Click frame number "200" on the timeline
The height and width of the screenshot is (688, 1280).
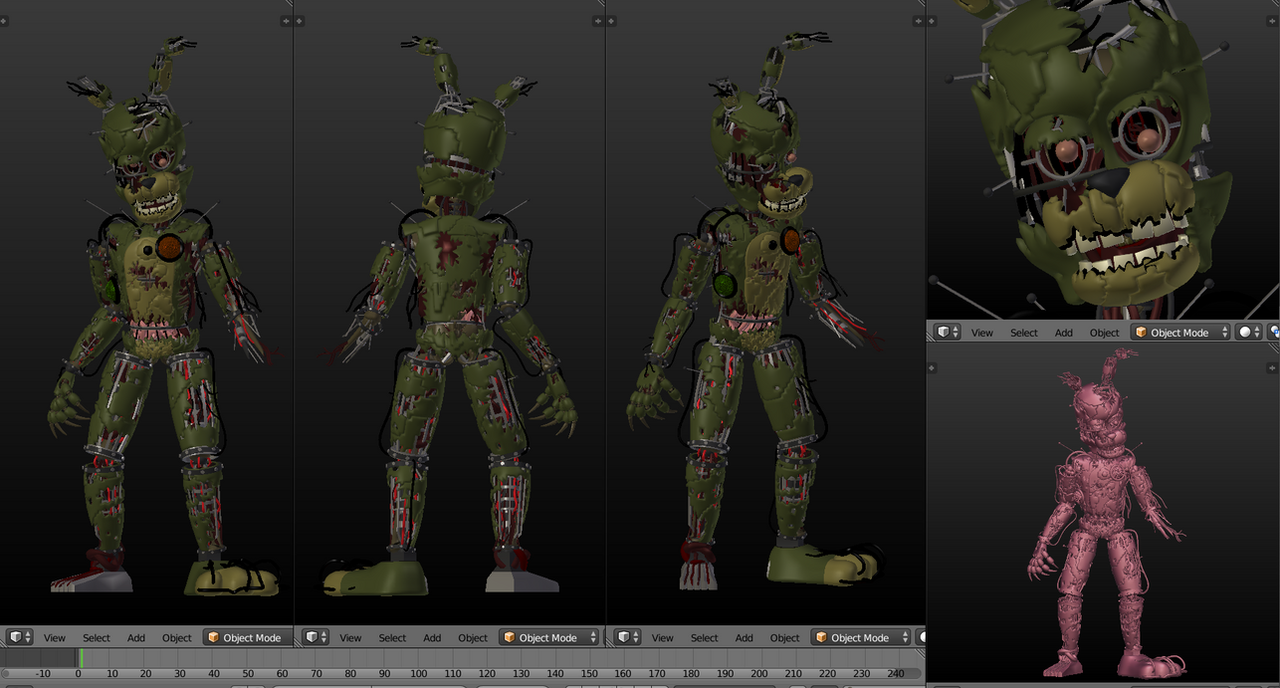[760, 674]
